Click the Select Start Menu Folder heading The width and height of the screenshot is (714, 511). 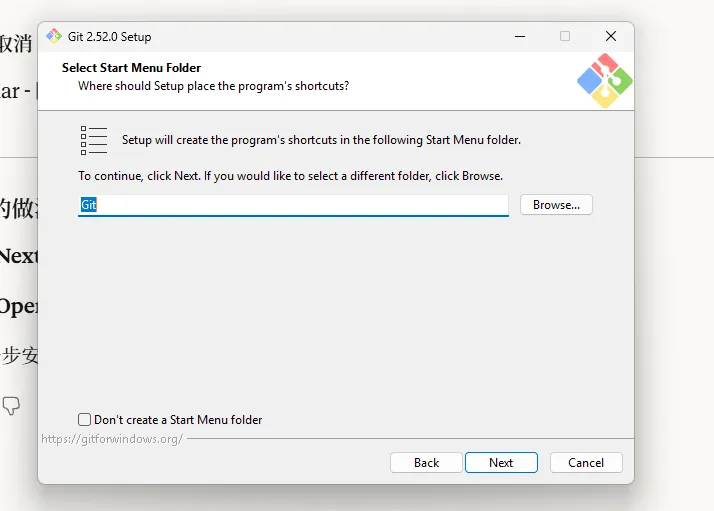[131, 68]
